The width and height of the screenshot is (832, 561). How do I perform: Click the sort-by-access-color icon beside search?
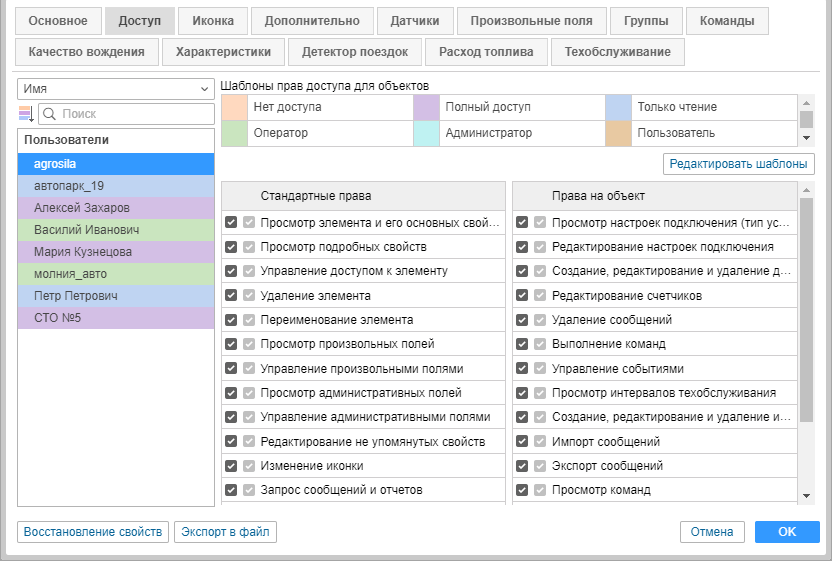click(26, 115)
